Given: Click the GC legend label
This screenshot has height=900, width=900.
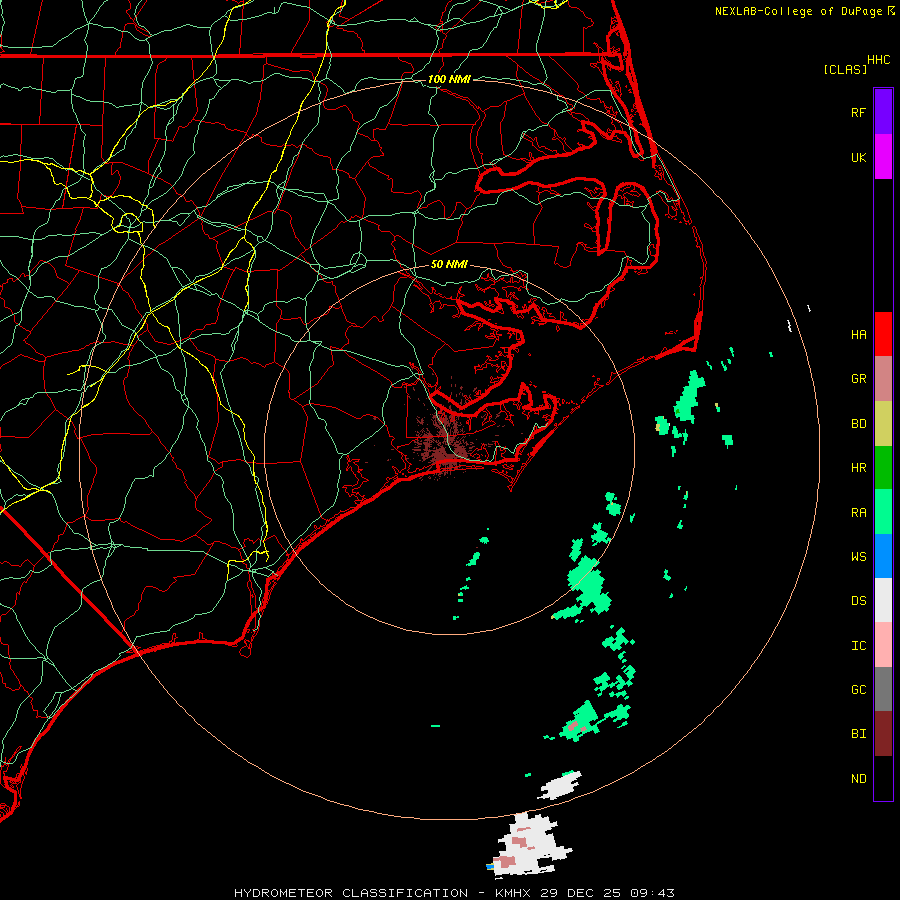Looking at the screenshot, I should [859, 690].
